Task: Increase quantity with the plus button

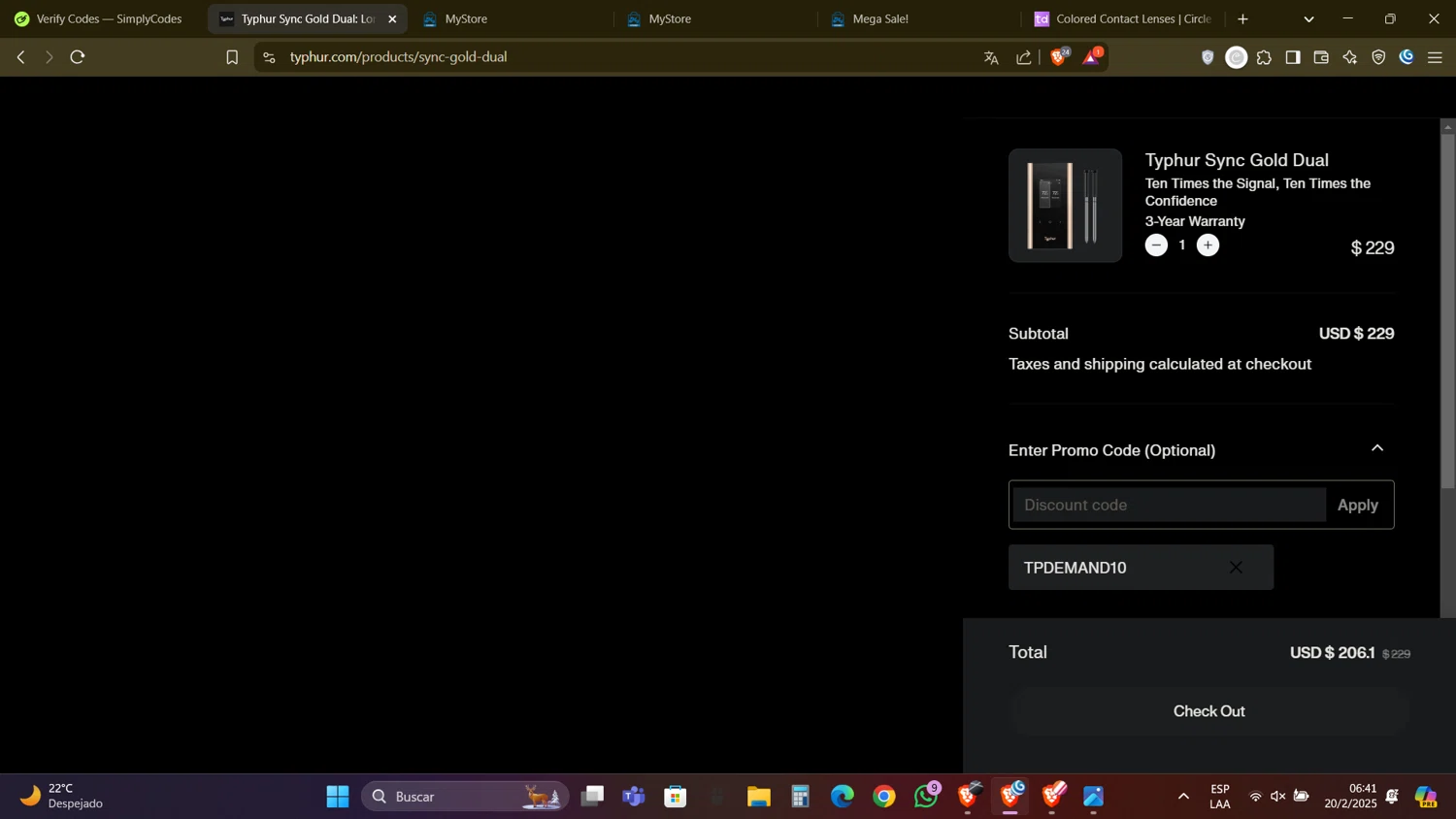Action: pyautogui.click(x=1208, y=246)
